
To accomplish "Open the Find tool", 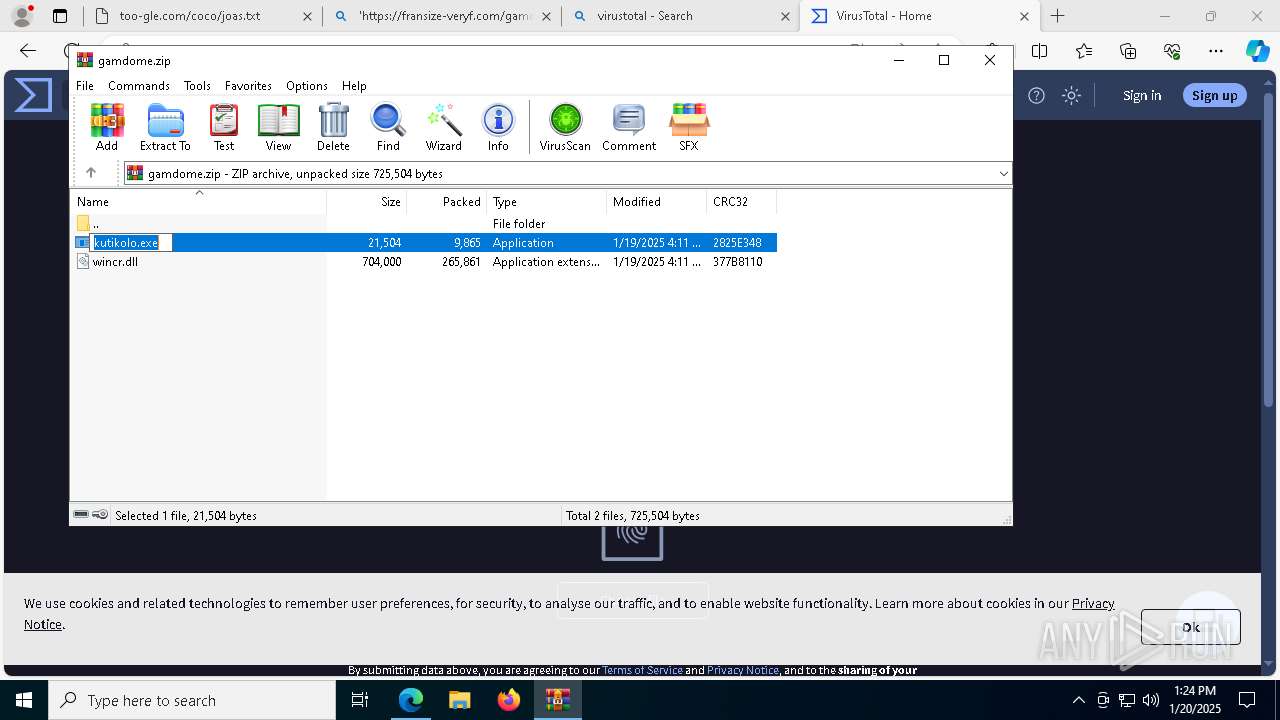I will [388, 127].
